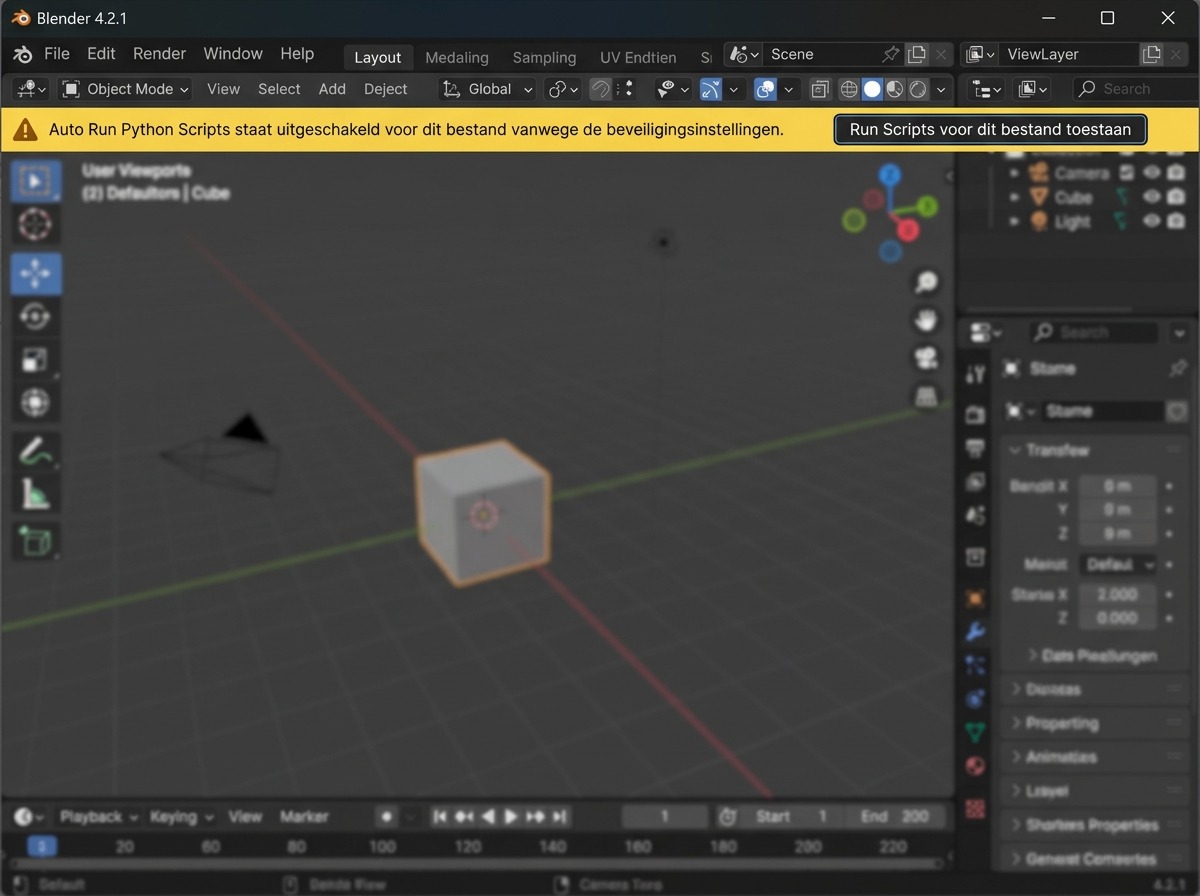Select the Select Box tool

pos(35,182)
